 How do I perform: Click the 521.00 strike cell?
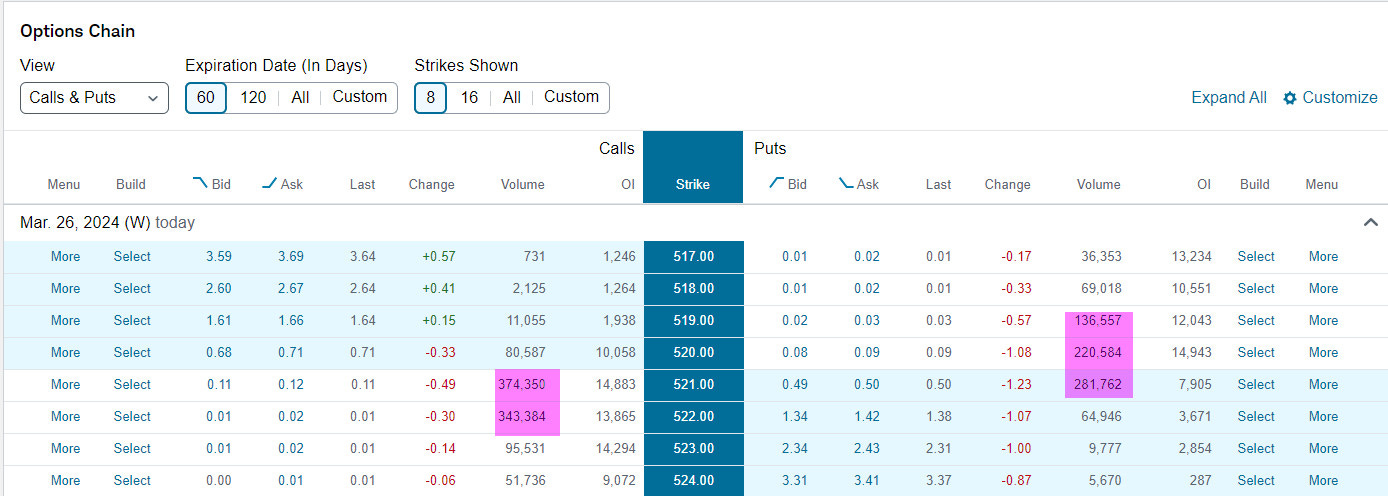(693, 385)
